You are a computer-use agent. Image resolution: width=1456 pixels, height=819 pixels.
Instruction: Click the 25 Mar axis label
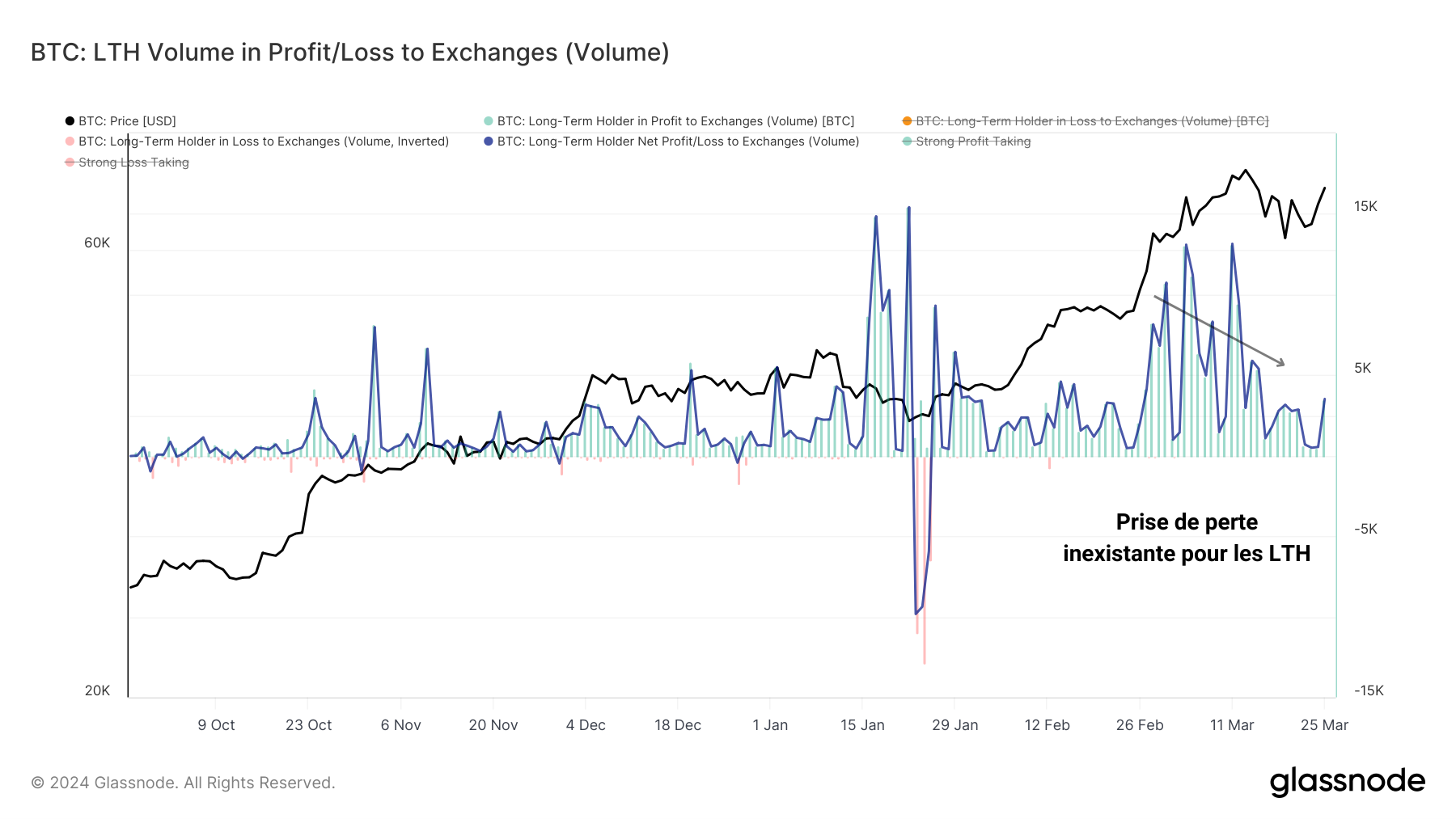pos(1324,725)
